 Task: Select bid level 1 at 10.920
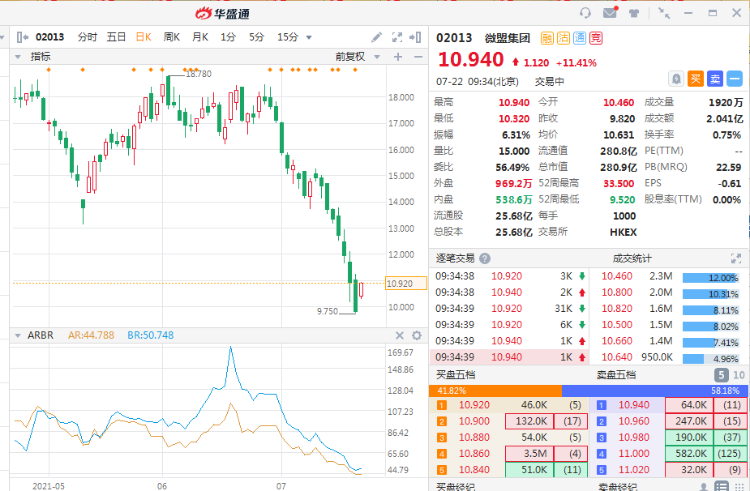coord(508,405)
